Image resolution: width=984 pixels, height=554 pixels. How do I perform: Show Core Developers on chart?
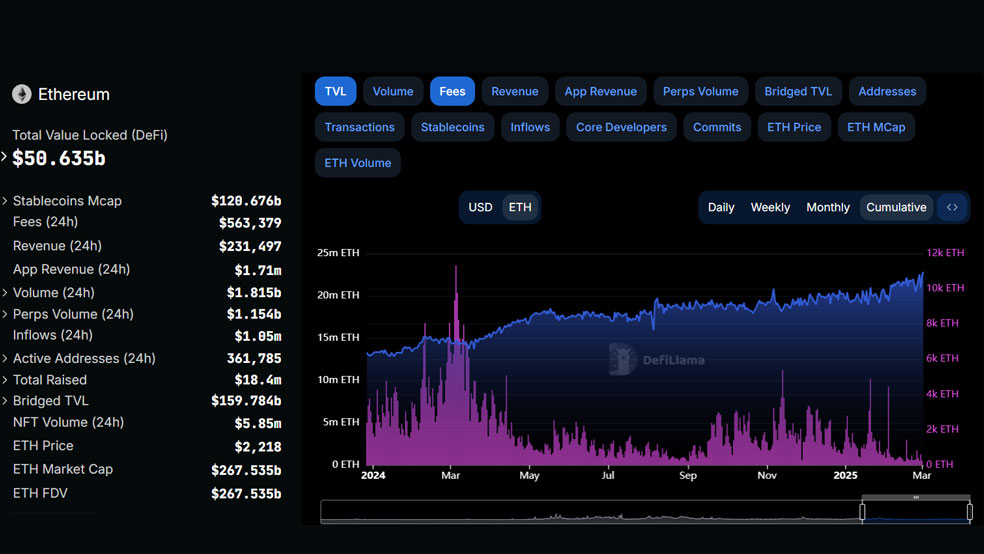(x=621, y=127)
